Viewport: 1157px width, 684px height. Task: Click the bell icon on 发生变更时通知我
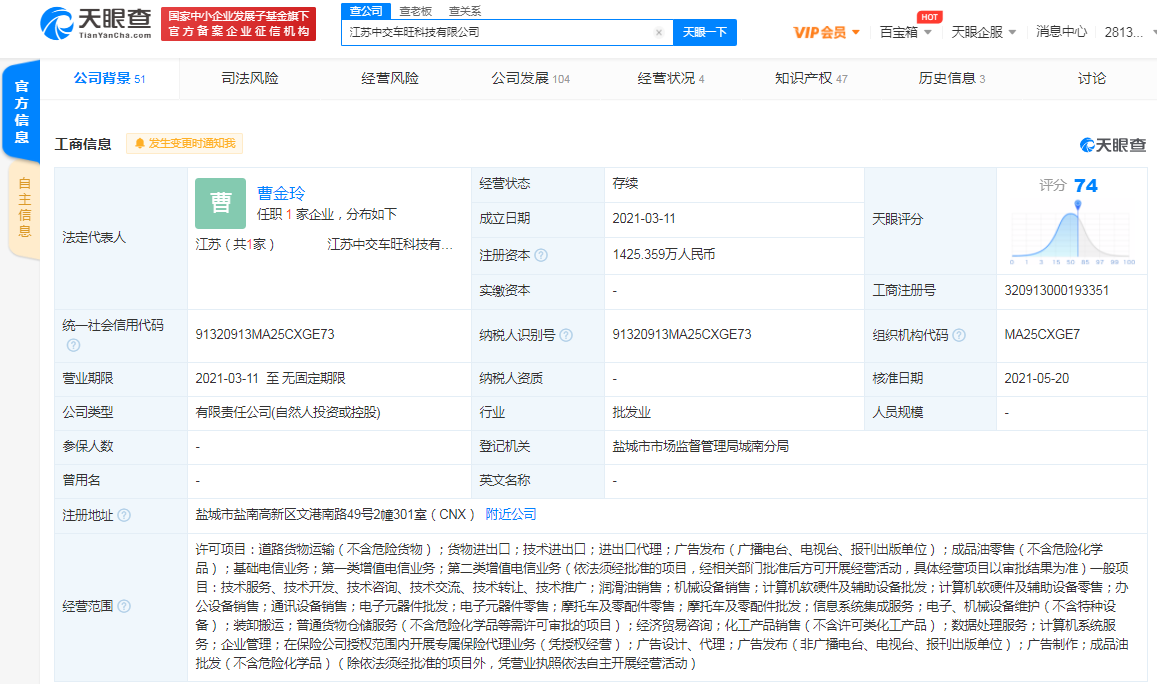140,144
